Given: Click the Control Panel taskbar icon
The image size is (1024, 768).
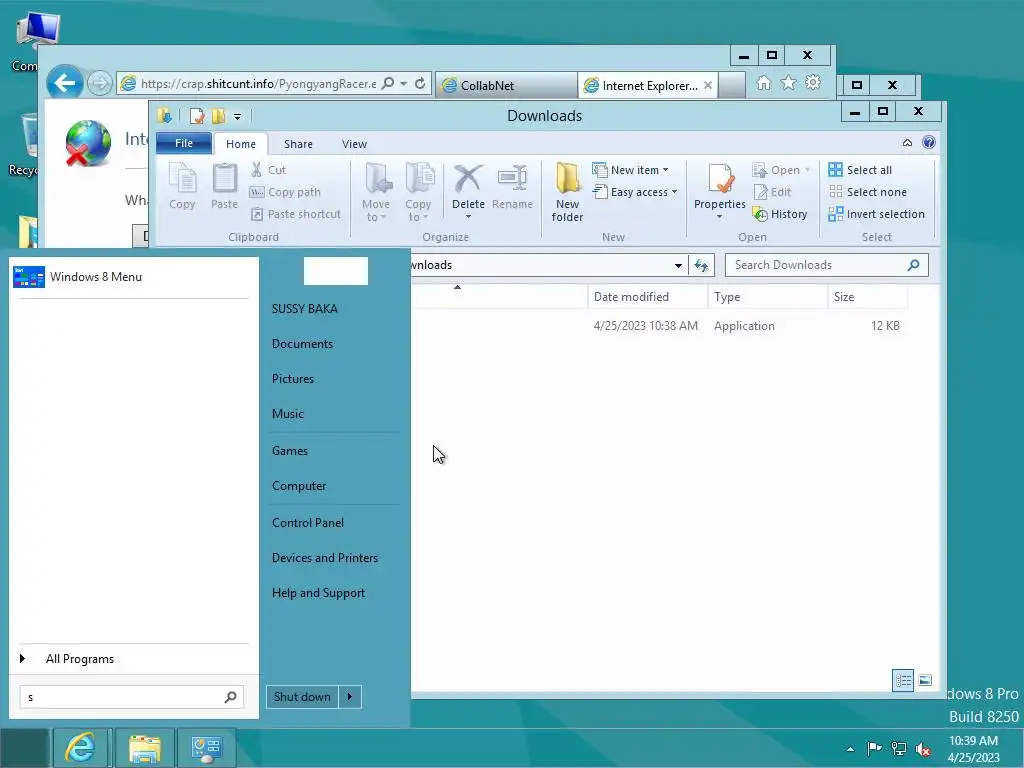Looking at the screenshot, I should tap(207, 748).
